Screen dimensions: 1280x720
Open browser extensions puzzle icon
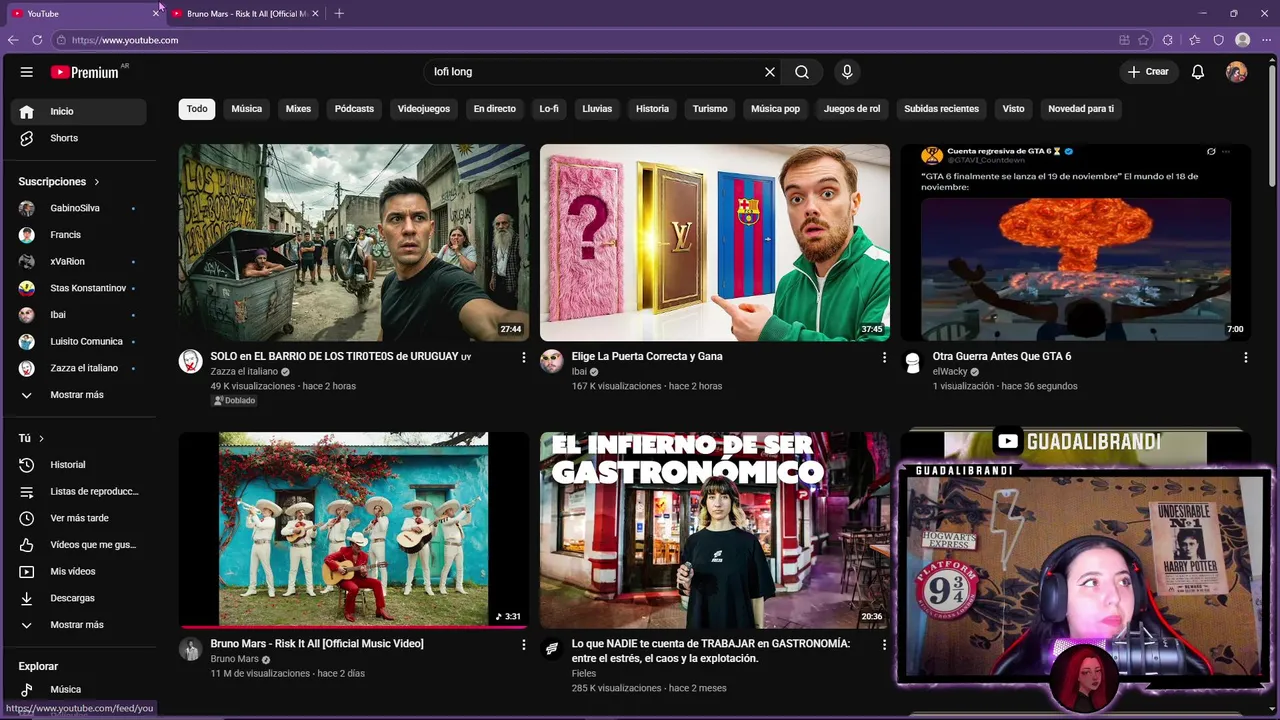pos(1168,40)
